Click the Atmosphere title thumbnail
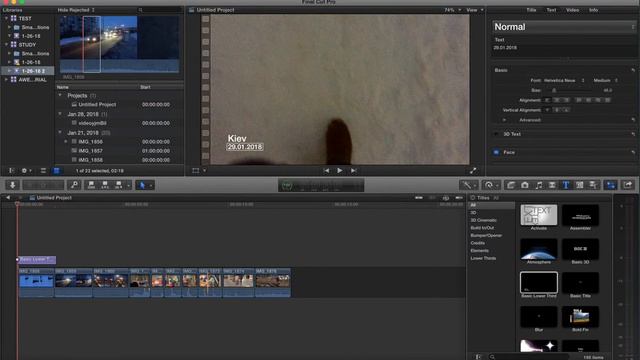The image size is (640, 360). [539, 249]
